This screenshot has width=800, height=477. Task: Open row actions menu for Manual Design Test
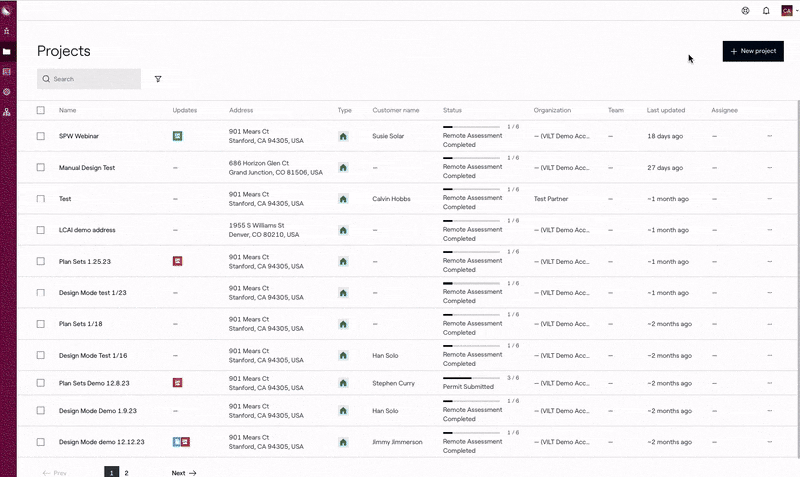(x=769, y=167)
